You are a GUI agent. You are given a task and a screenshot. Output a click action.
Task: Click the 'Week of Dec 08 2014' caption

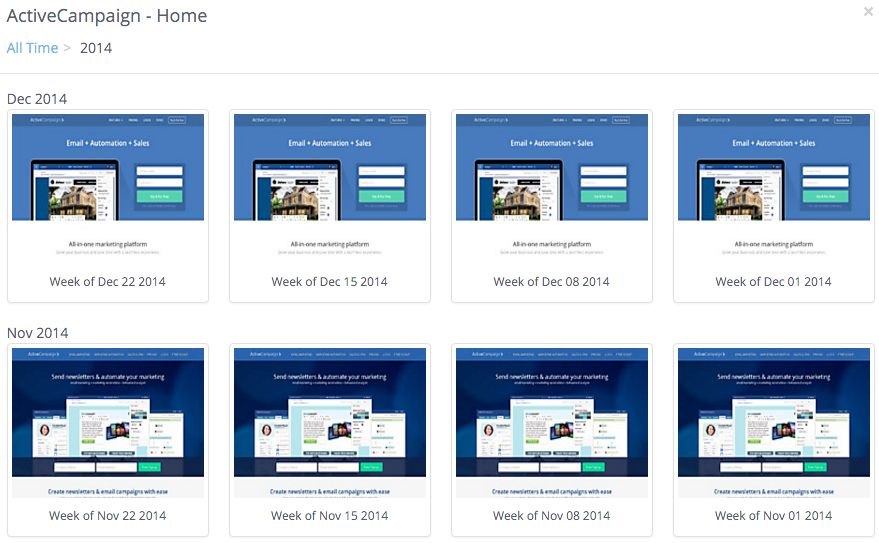[x=552, y=282]
